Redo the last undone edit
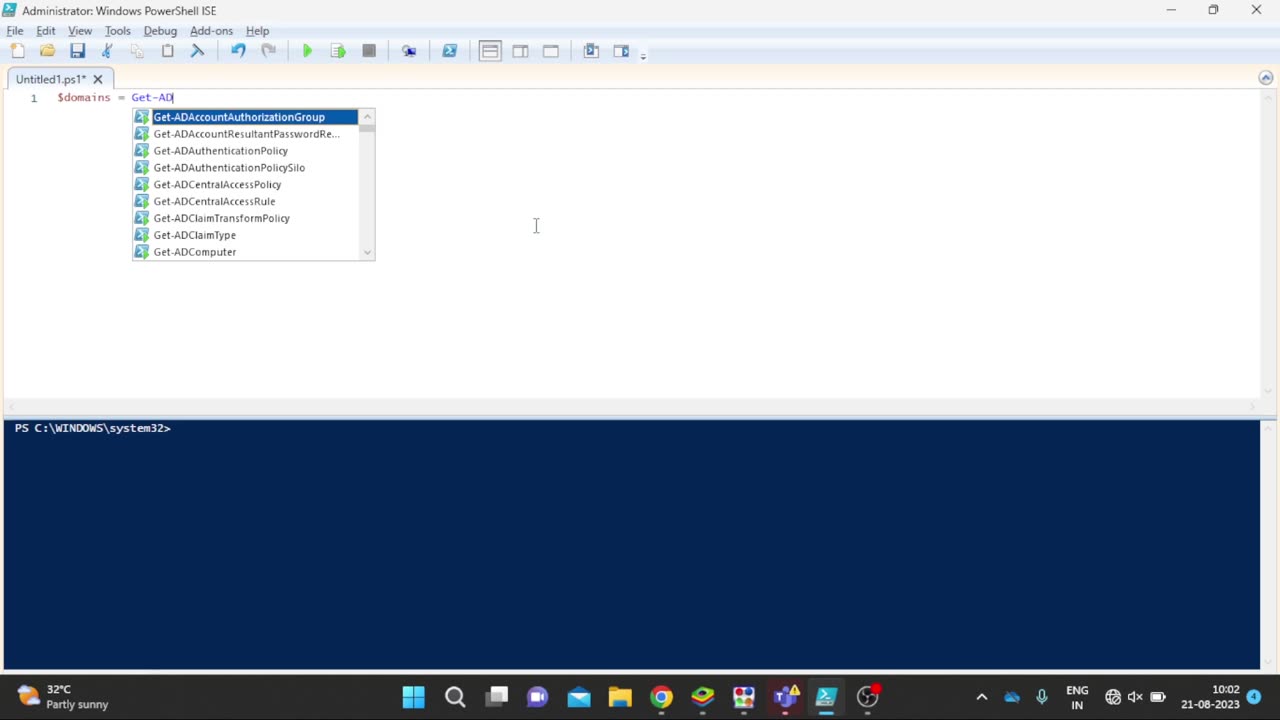This screenshot has width=1280, height=720. 268,51
